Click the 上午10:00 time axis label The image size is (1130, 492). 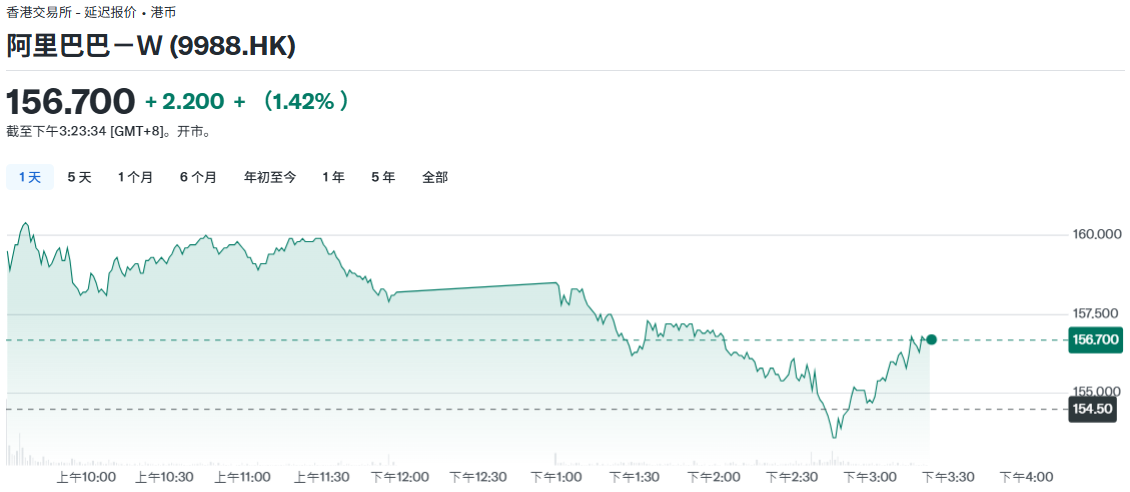86,477
